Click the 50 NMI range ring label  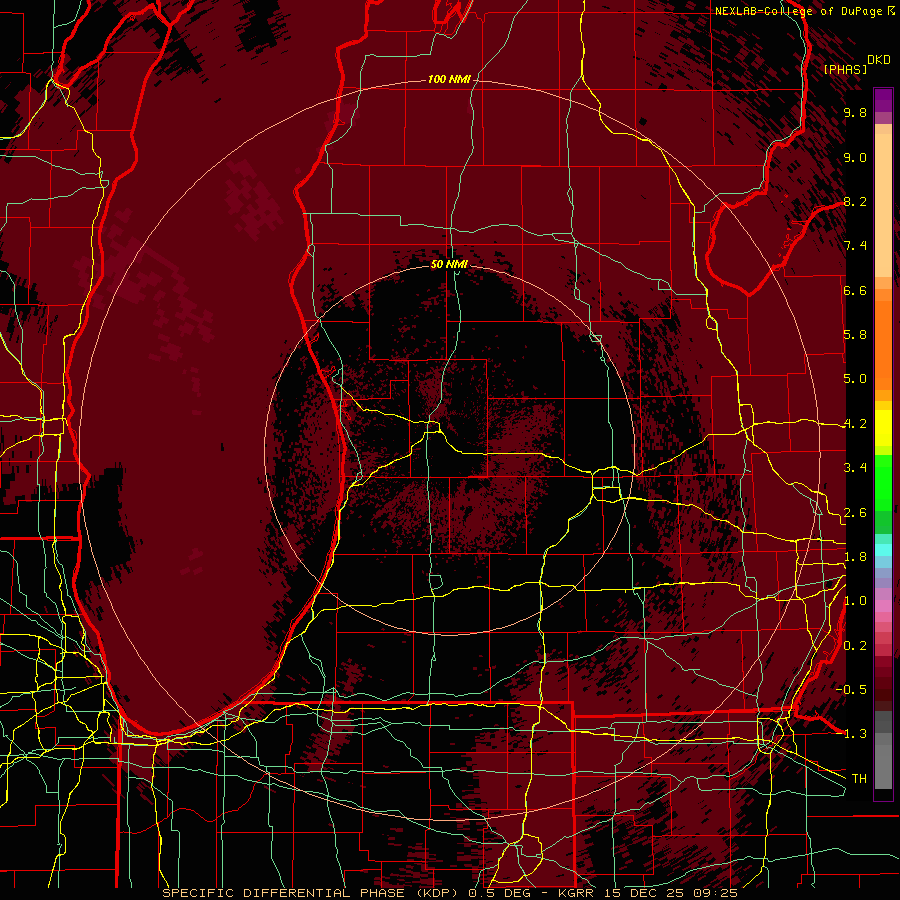(x=449, y=264)
